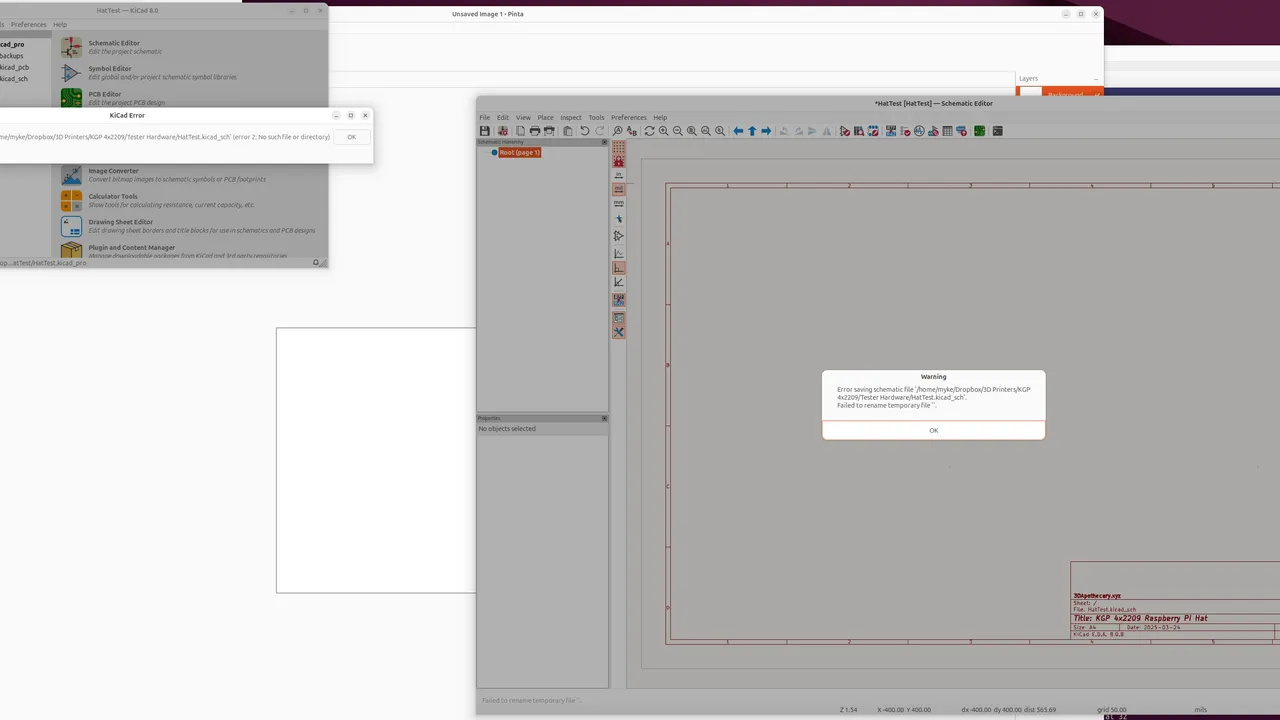Toggle the hierarchy navigator panel button

click(619, 318)
